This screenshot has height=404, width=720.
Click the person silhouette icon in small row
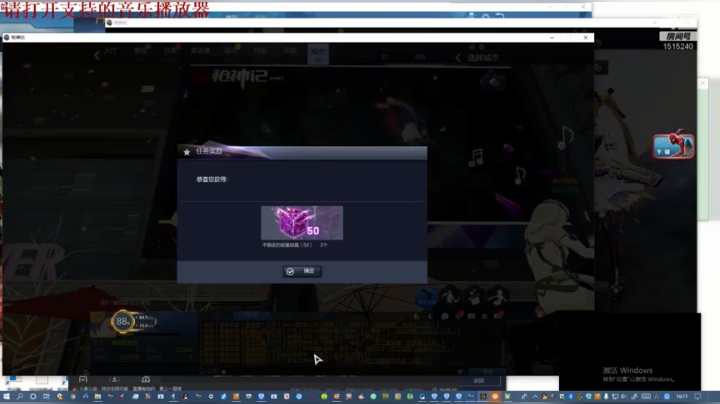point(484,316)
